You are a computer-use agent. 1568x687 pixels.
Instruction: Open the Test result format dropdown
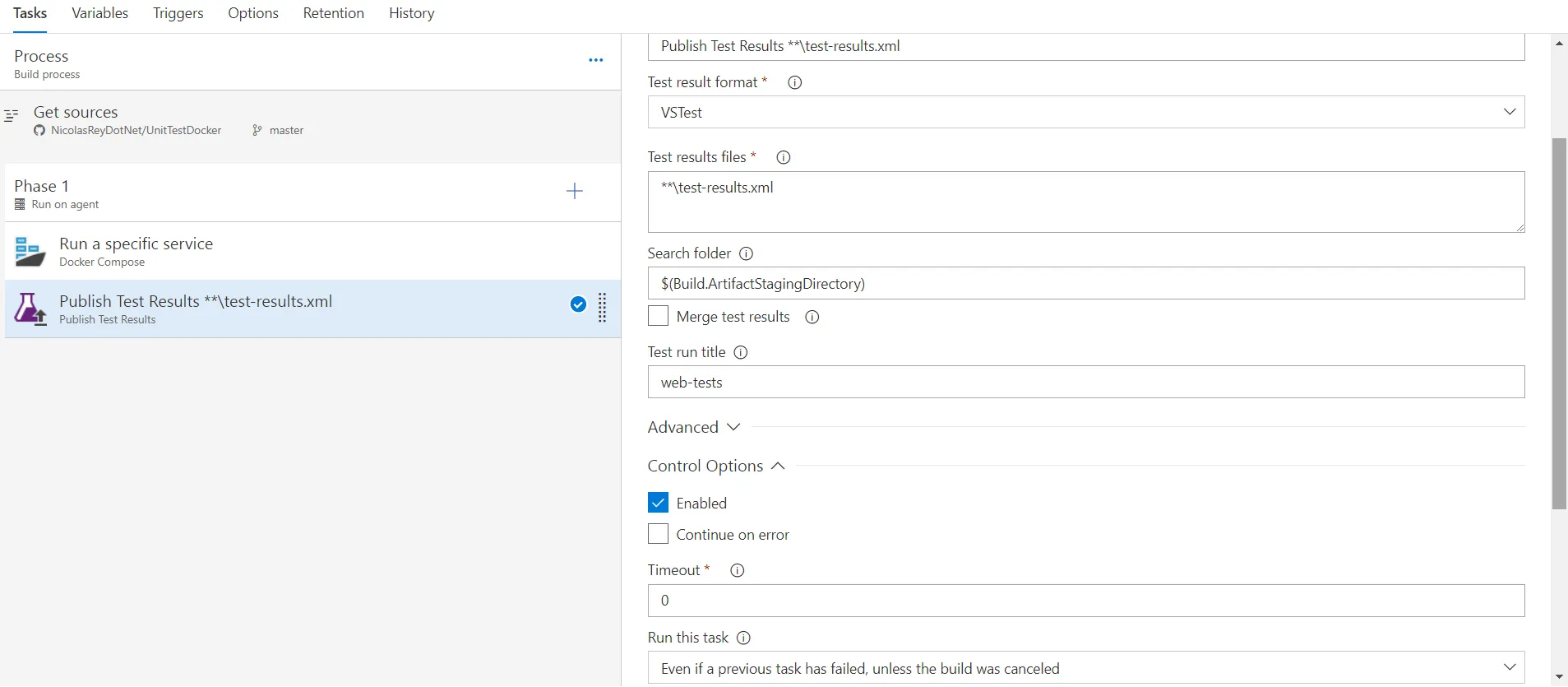coord(1085,113)
